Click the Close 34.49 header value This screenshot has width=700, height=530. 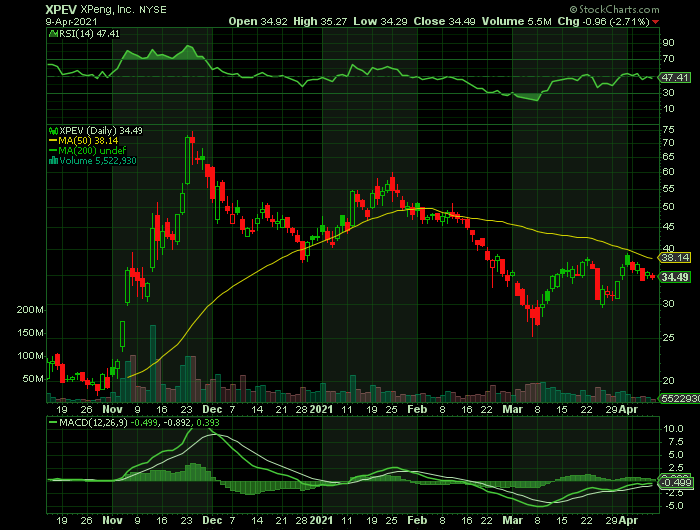[x=444, y=21]
